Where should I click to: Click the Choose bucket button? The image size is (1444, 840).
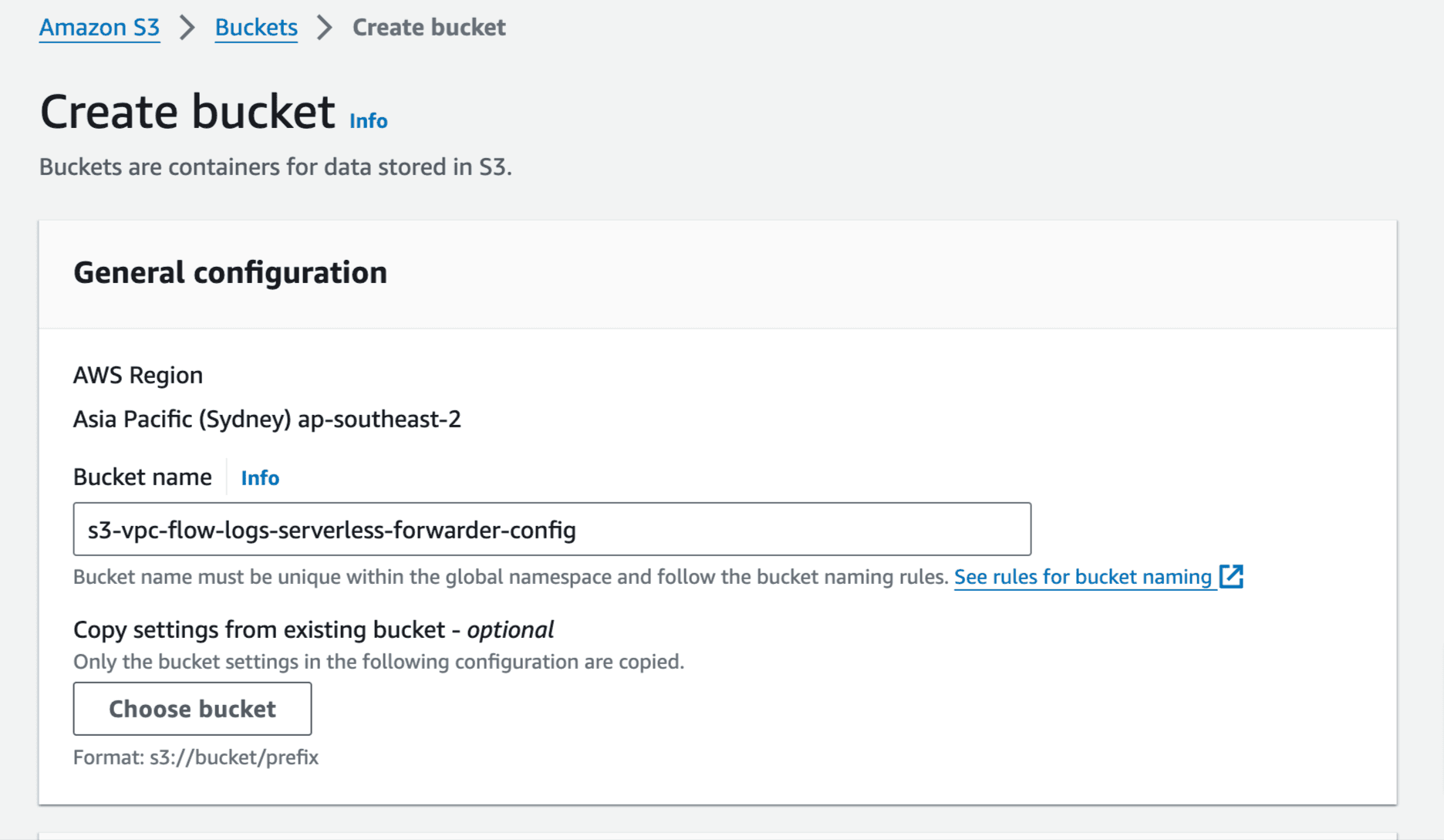point(191,709)
